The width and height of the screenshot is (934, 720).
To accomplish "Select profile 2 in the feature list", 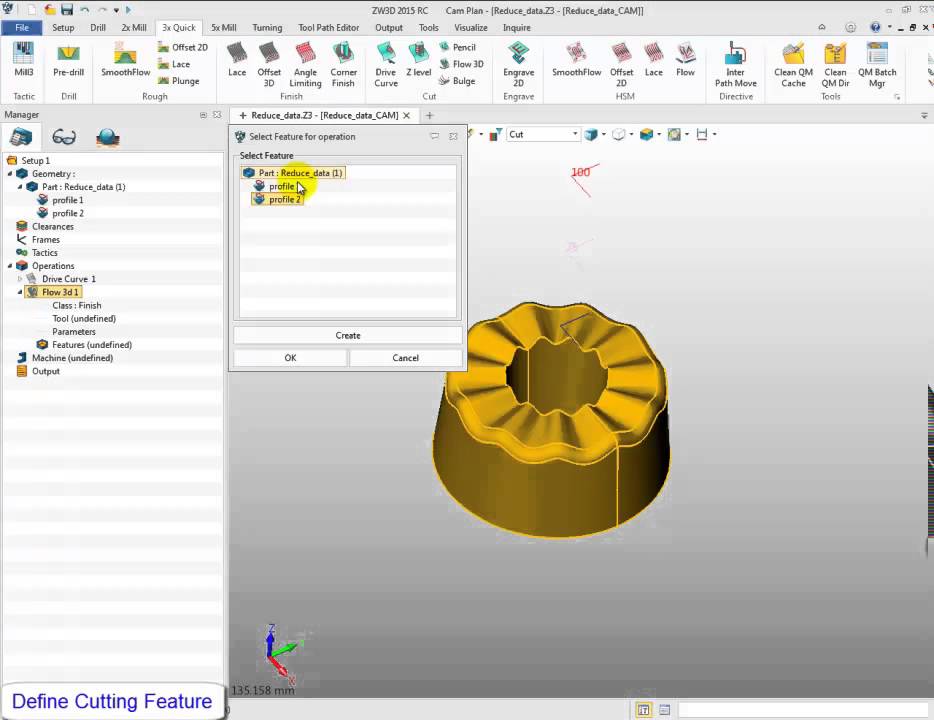I will coord(278,200).
